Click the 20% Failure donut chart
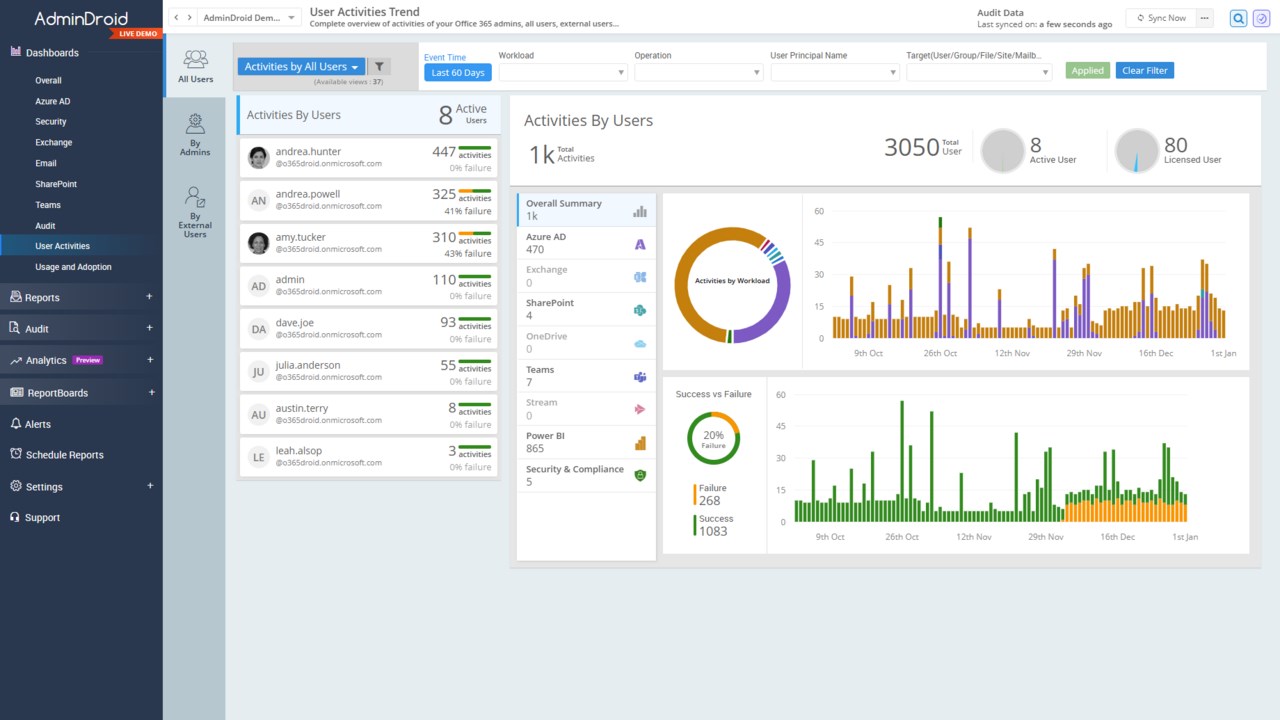Image resolution: width=1280 pixels, height=720 pixels. [x=713, y=438]
